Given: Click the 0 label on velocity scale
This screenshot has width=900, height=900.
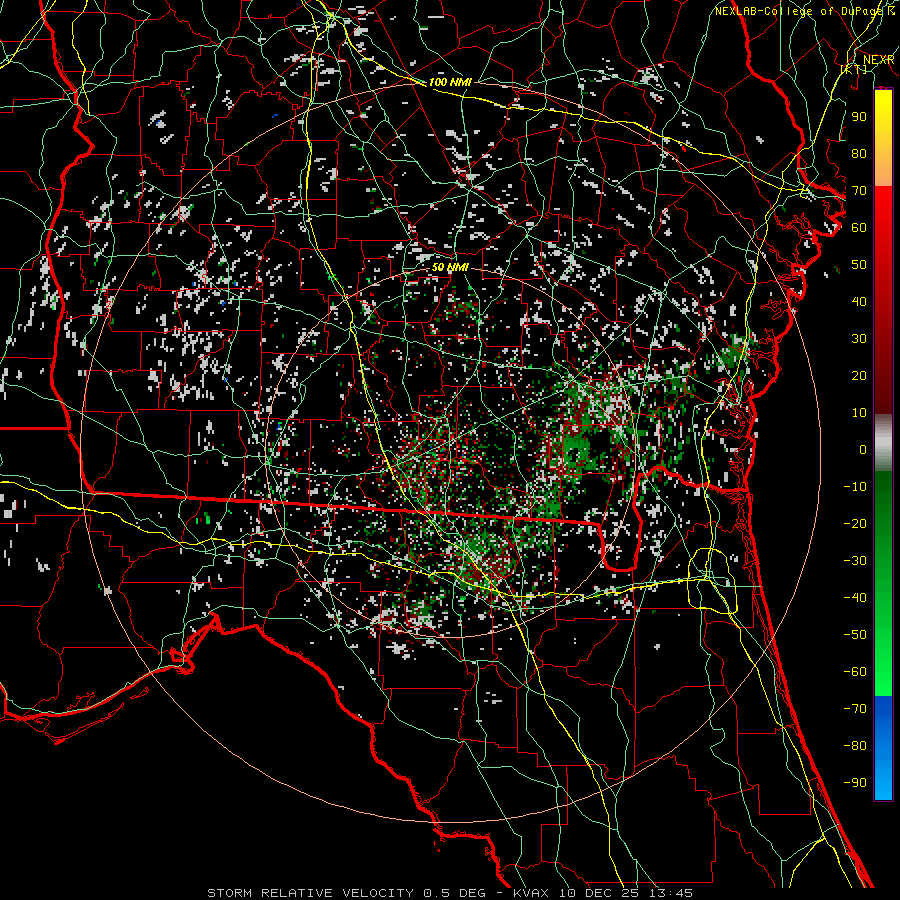Looking at the screenshot, I should click(863, 449).
